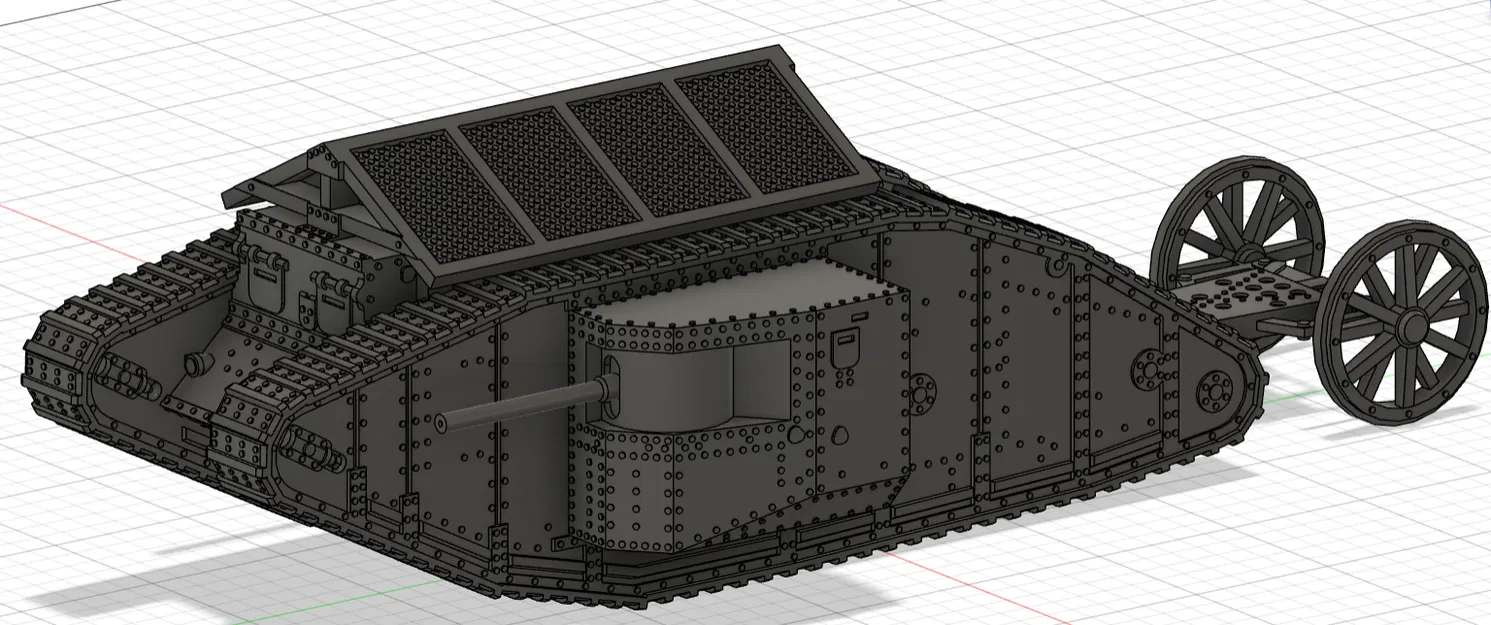Select the flat top plate of the sponson
The height and width of the screenshot is (625, 1491).
click(740, 290)
